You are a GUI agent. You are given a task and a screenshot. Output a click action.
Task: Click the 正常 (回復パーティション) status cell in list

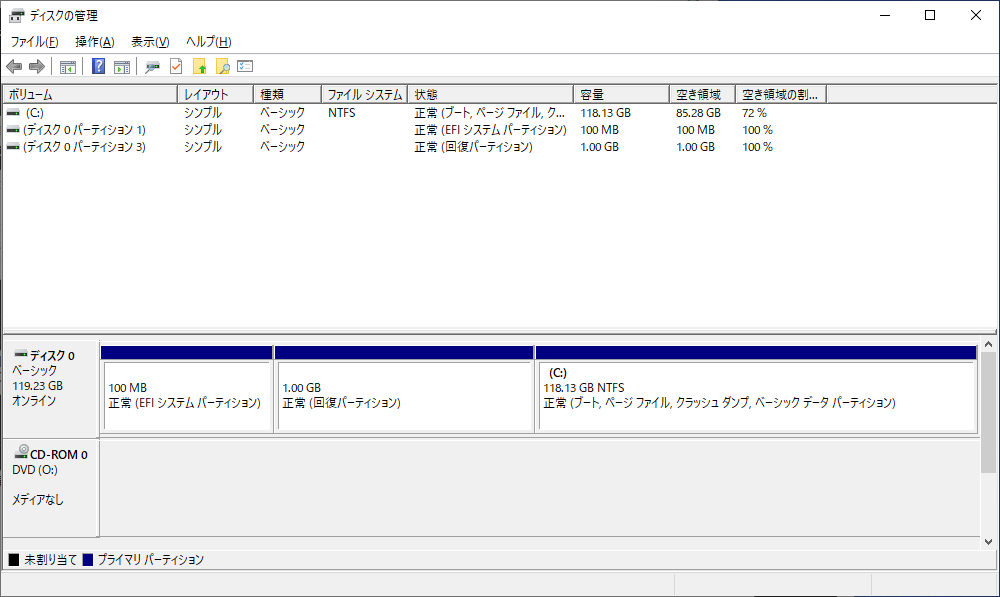point(473,147)
